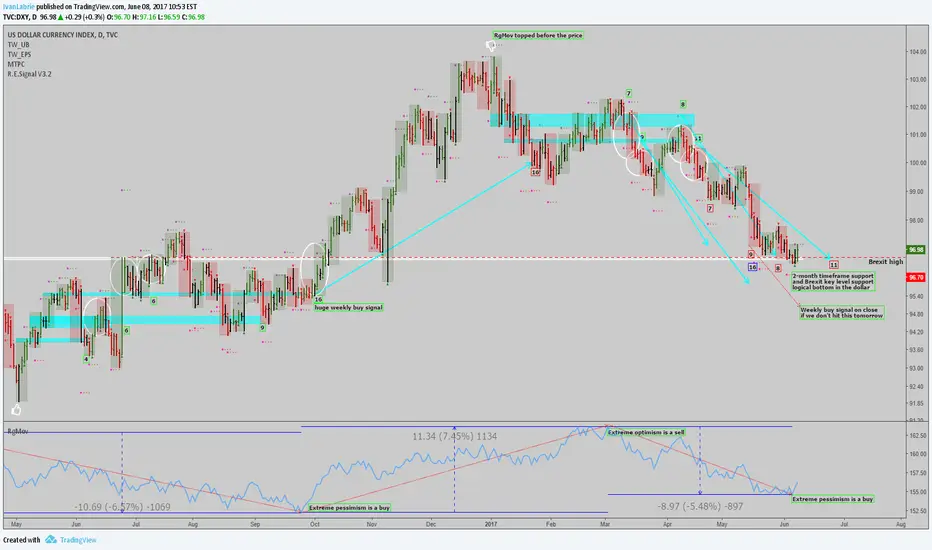Click the 94.80 price axis label
The width and height of the screenshot is (932, 550).
pyautogui.click(x=917, y=314)
